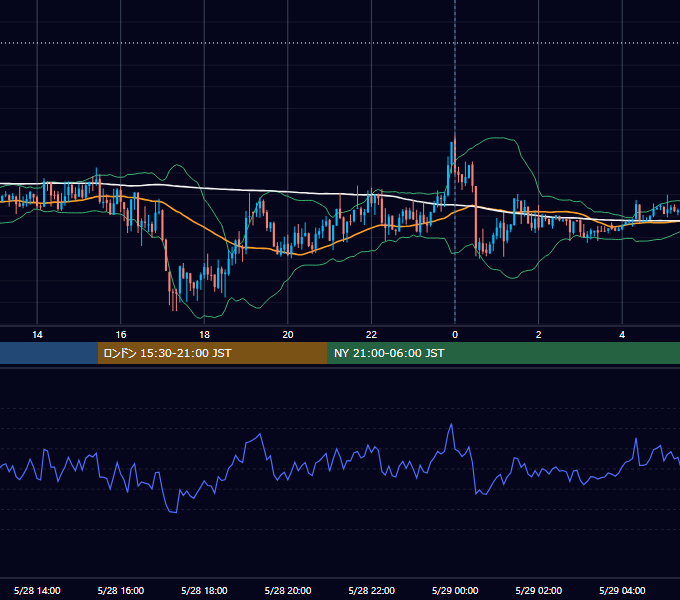Click the 5/28 18:00 date label
The width and height of the screenshot is (680, 600).
pos(204,590)
